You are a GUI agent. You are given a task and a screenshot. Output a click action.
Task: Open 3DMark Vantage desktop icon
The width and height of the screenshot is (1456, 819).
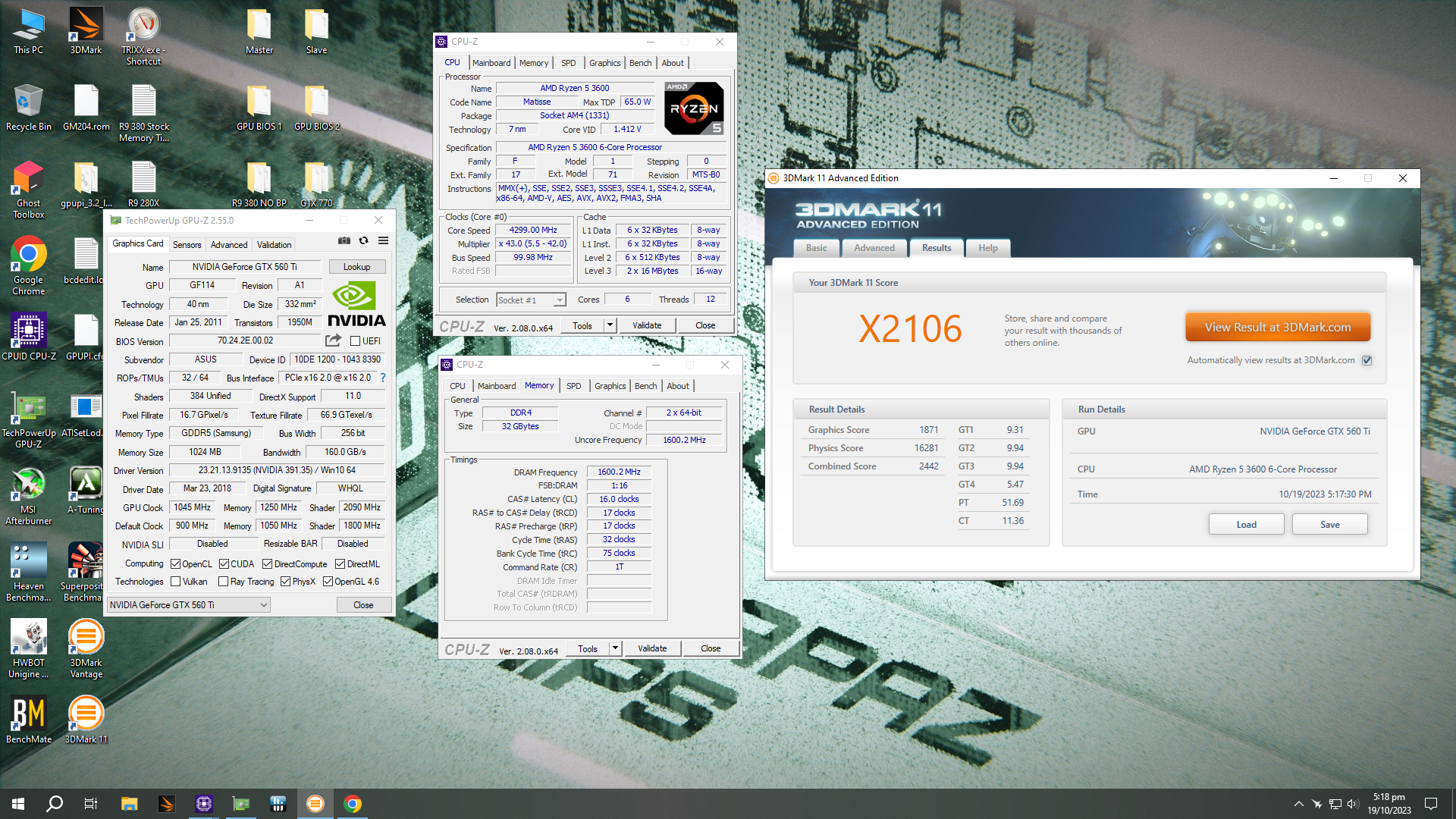[86, 649]
